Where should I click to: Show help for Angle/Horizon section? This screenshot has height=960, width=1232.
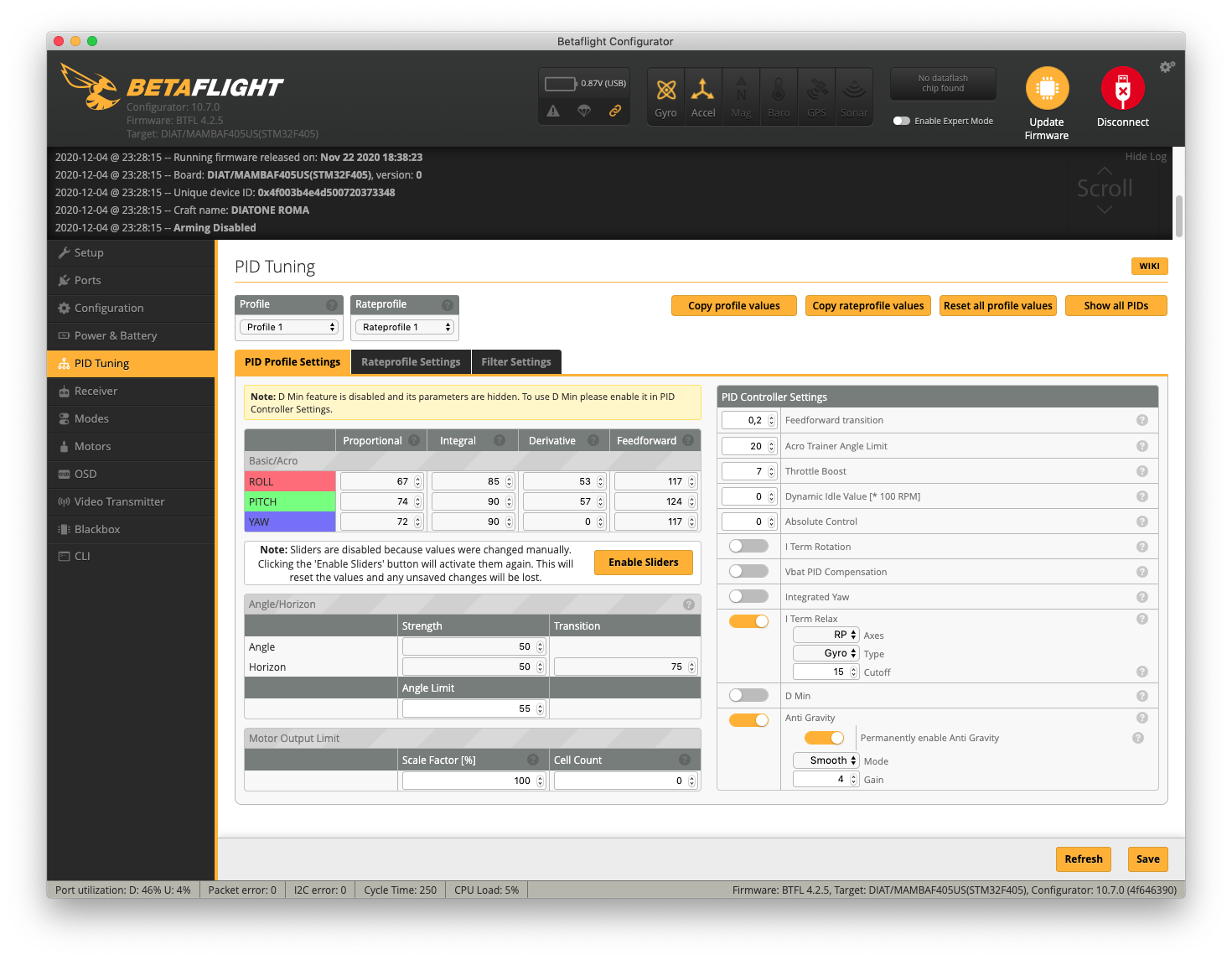689,605
